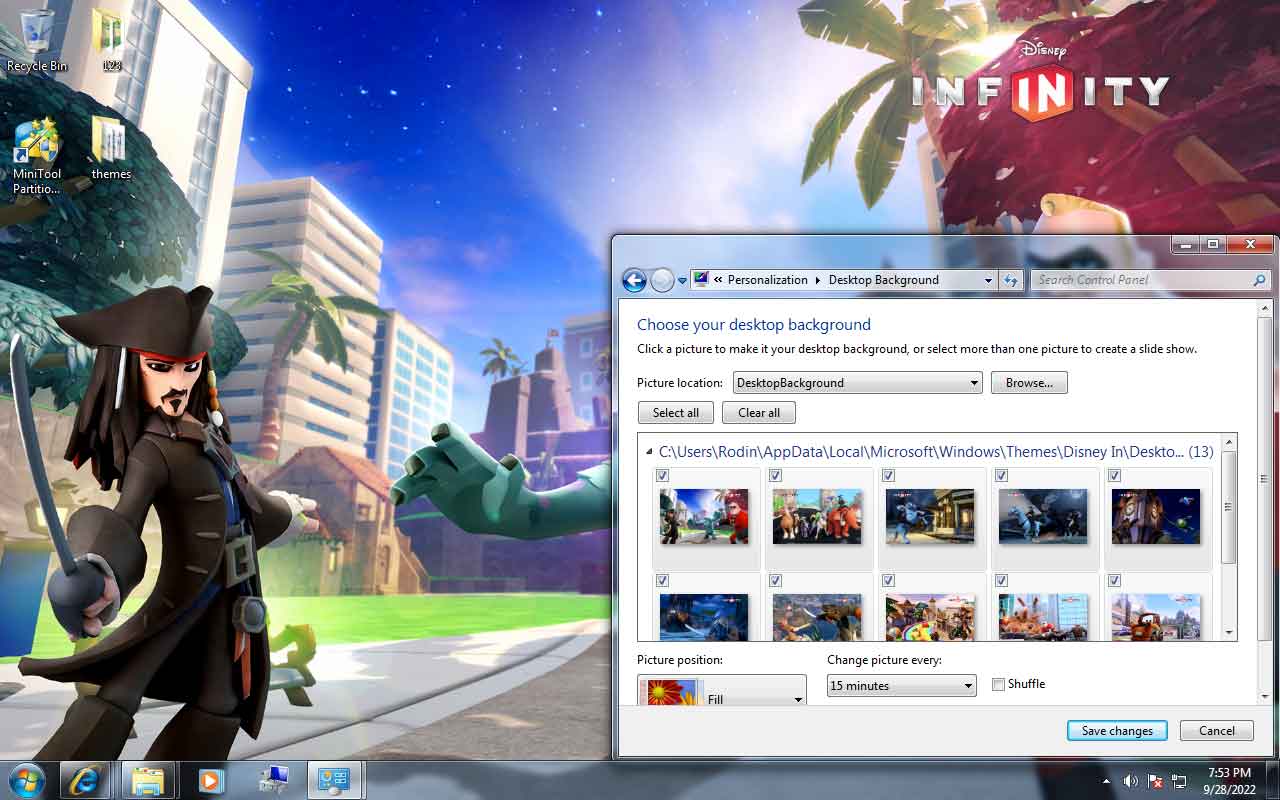
Task: Select MiniTool Partition Wizard shortcut
Action: (x=37, y=156)
